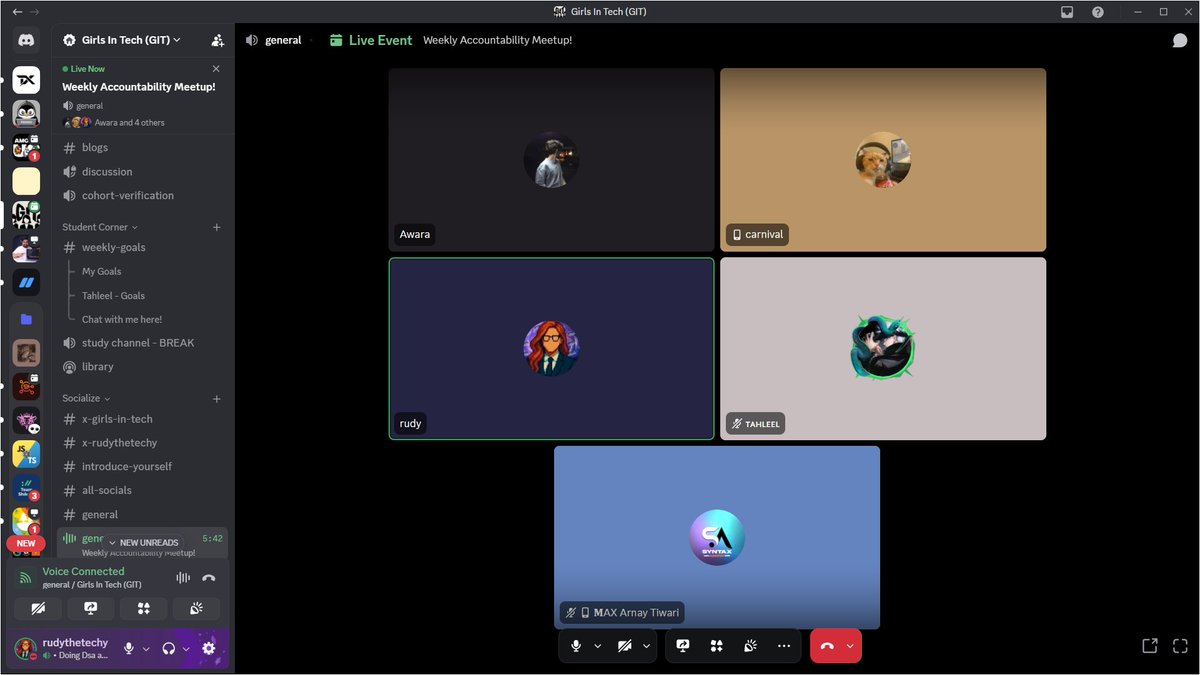Join study channel - BREAK
1200x675 pixels.
143,342
